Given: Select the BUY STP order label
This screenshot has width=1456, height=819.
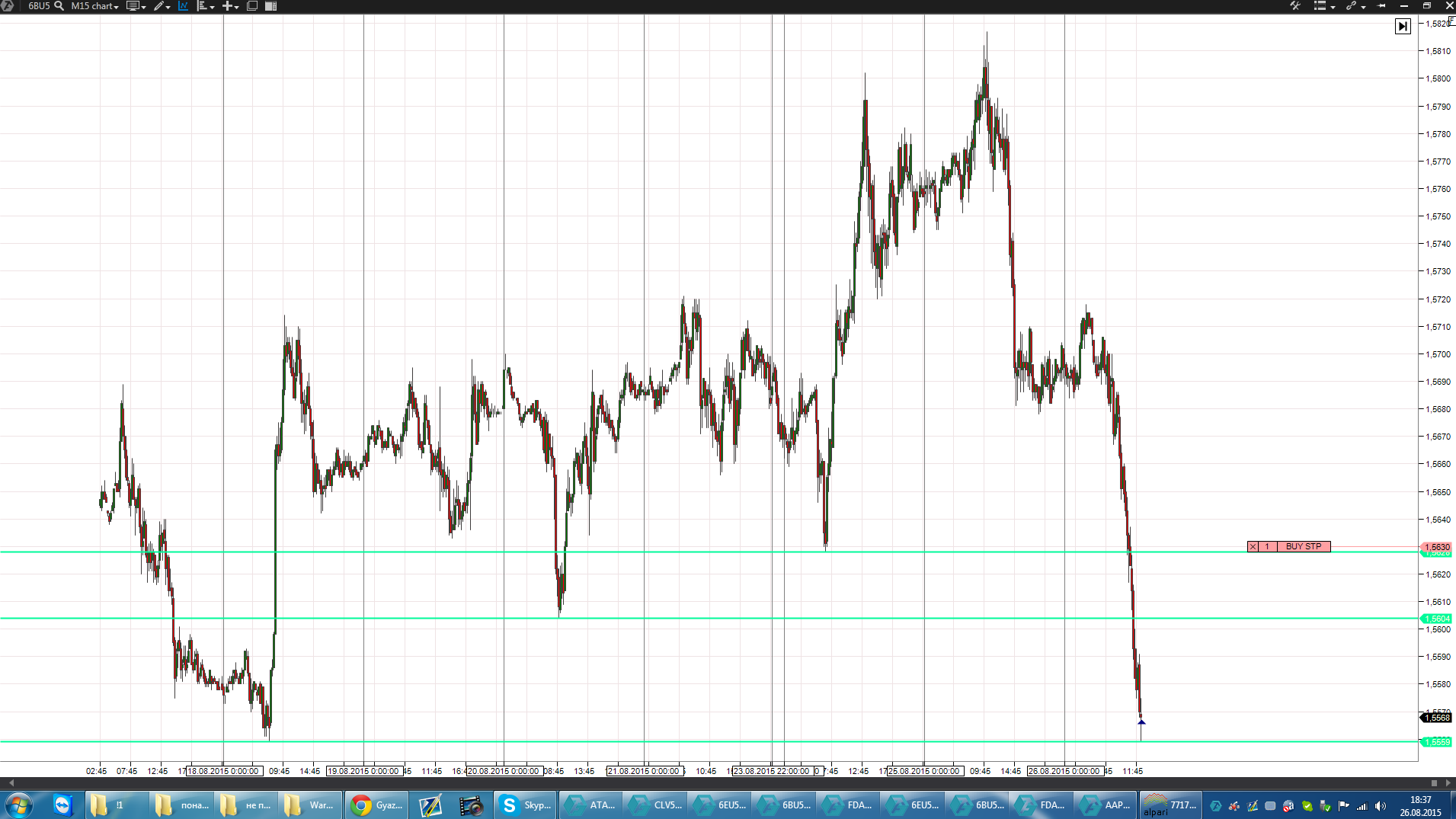Looking at the screenshot, I should [x=1304, y=547].
